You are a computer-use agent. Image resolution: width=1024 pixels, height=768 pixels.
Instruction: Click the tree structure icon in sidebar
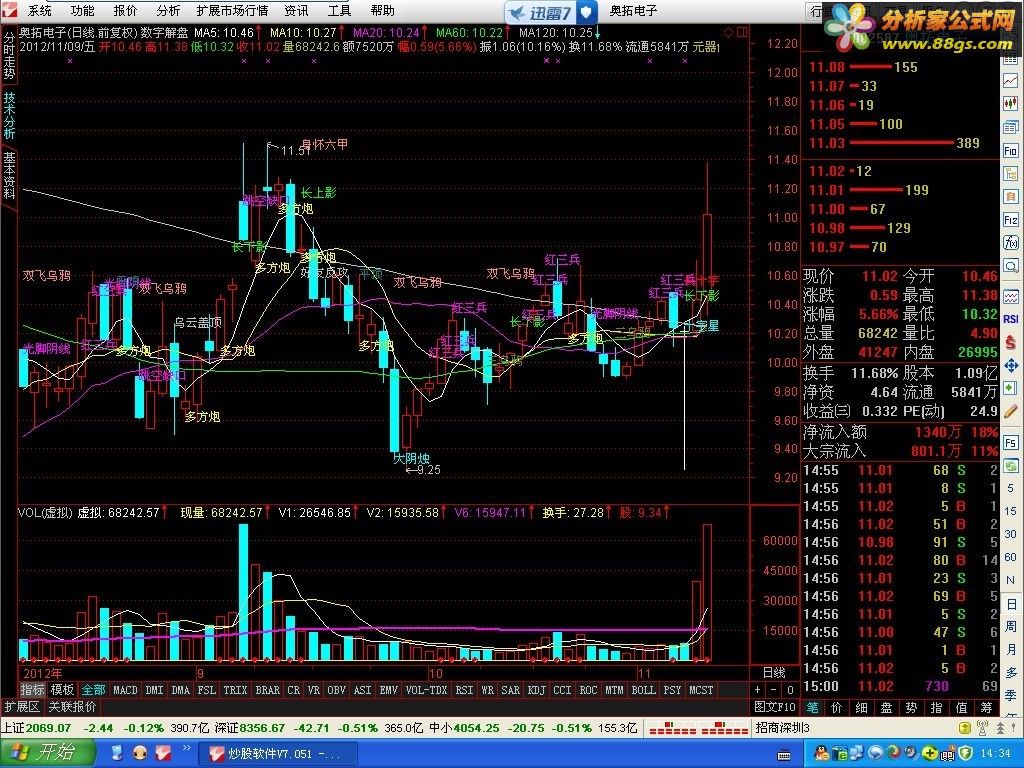coord(1010,174)
